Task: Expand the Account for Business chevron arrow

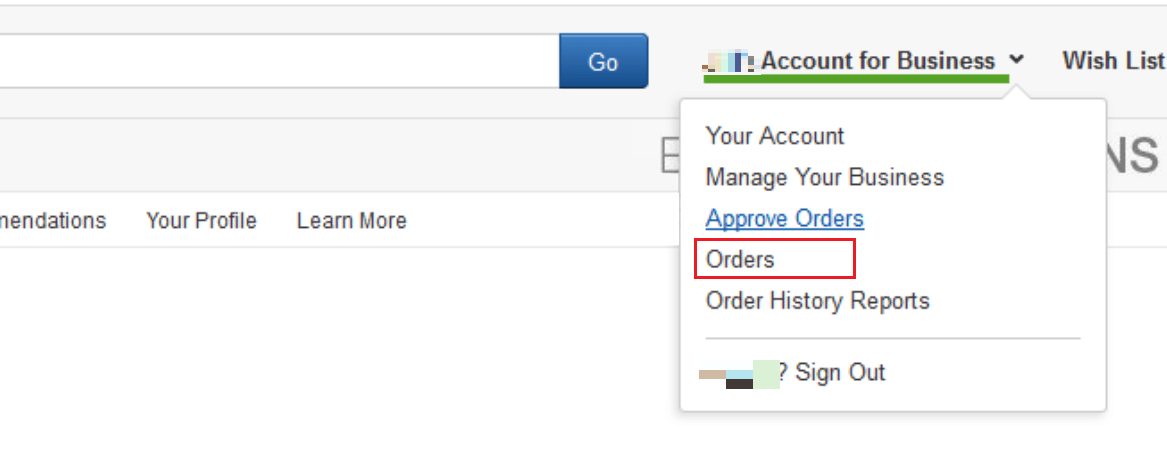Action: click(1017, 60)
